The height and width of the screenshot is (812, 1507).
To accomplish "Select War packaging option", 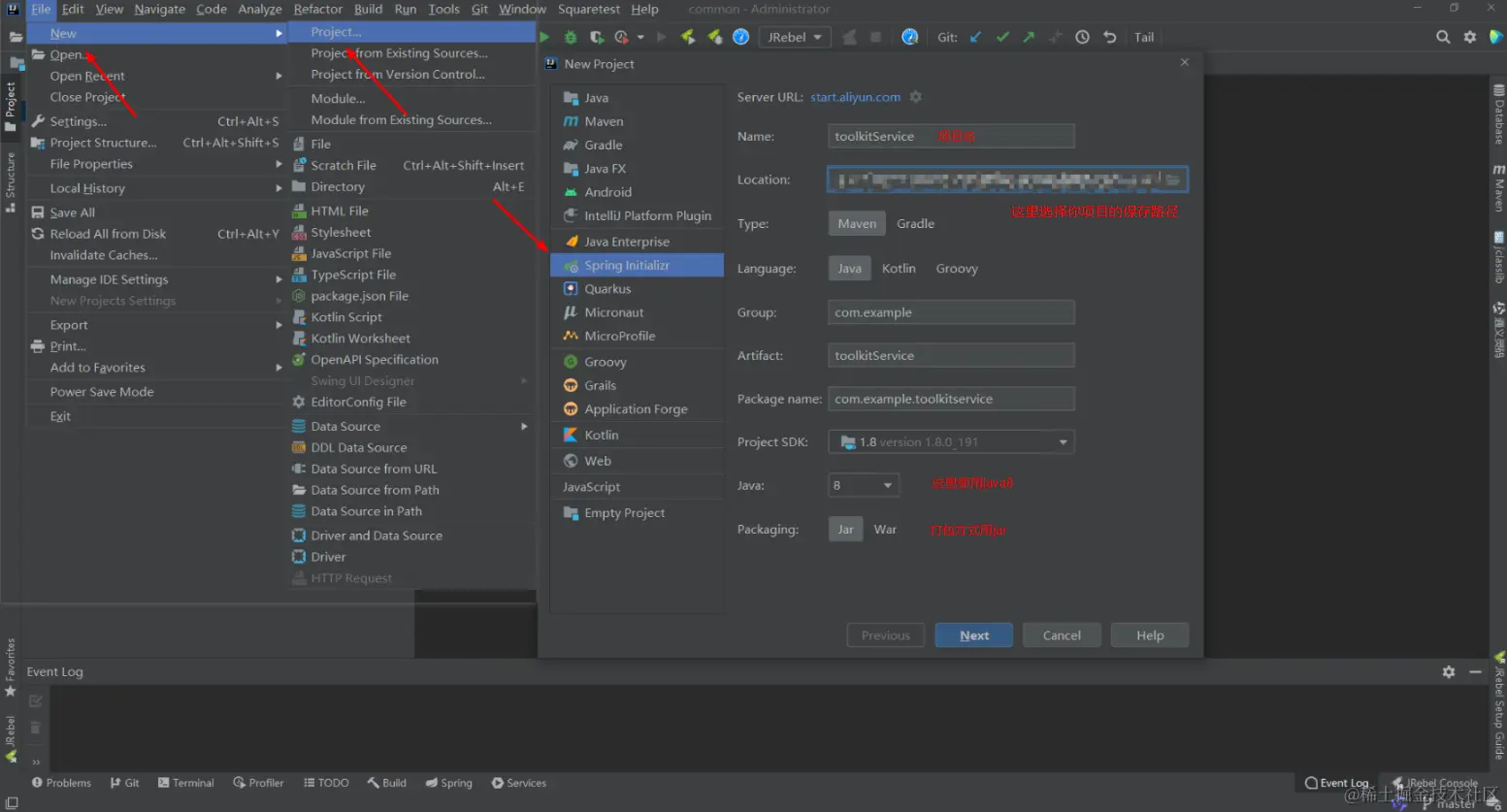I will coord(885,530).
